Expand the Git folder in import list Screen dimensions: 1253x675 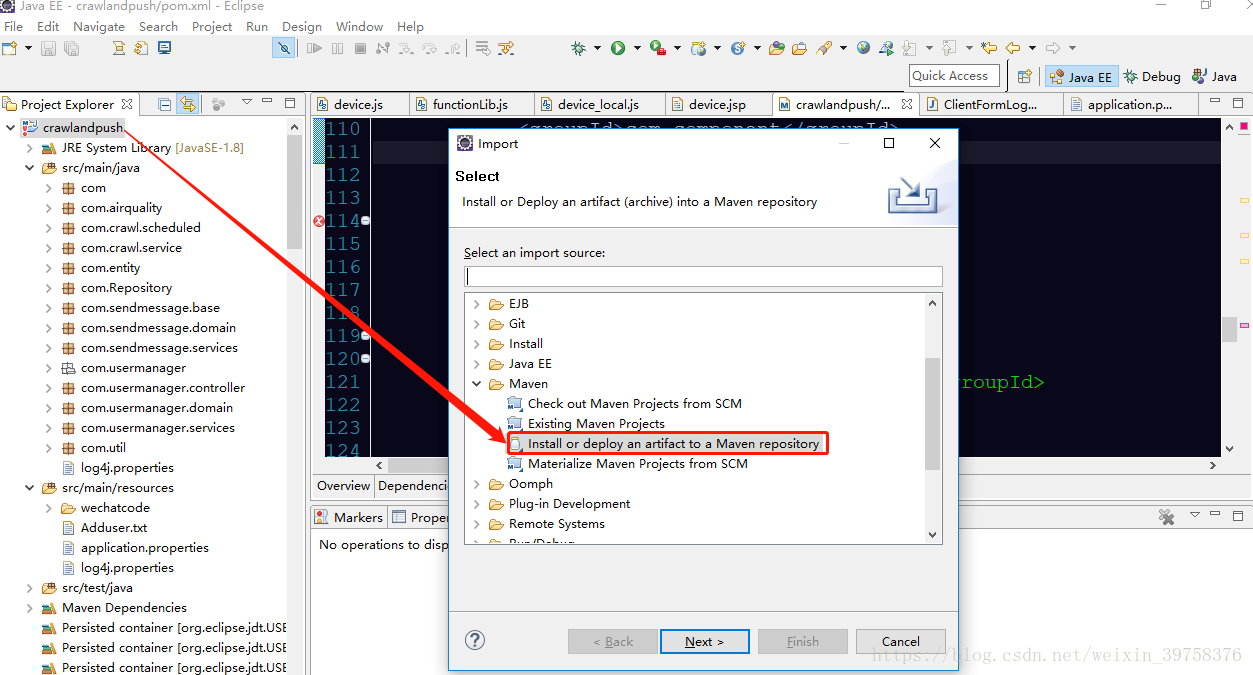pyautogui.click(x=477, y=324)
